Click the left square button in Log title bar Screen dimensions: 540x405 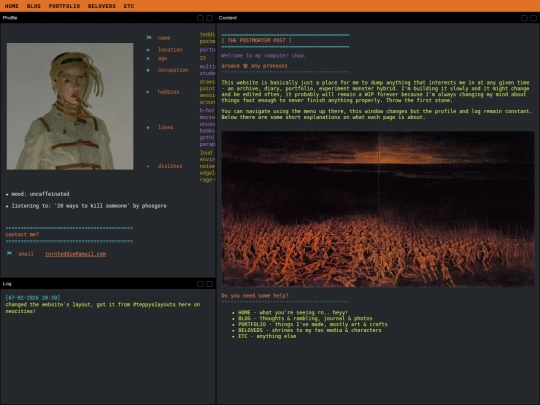[200, 284]
